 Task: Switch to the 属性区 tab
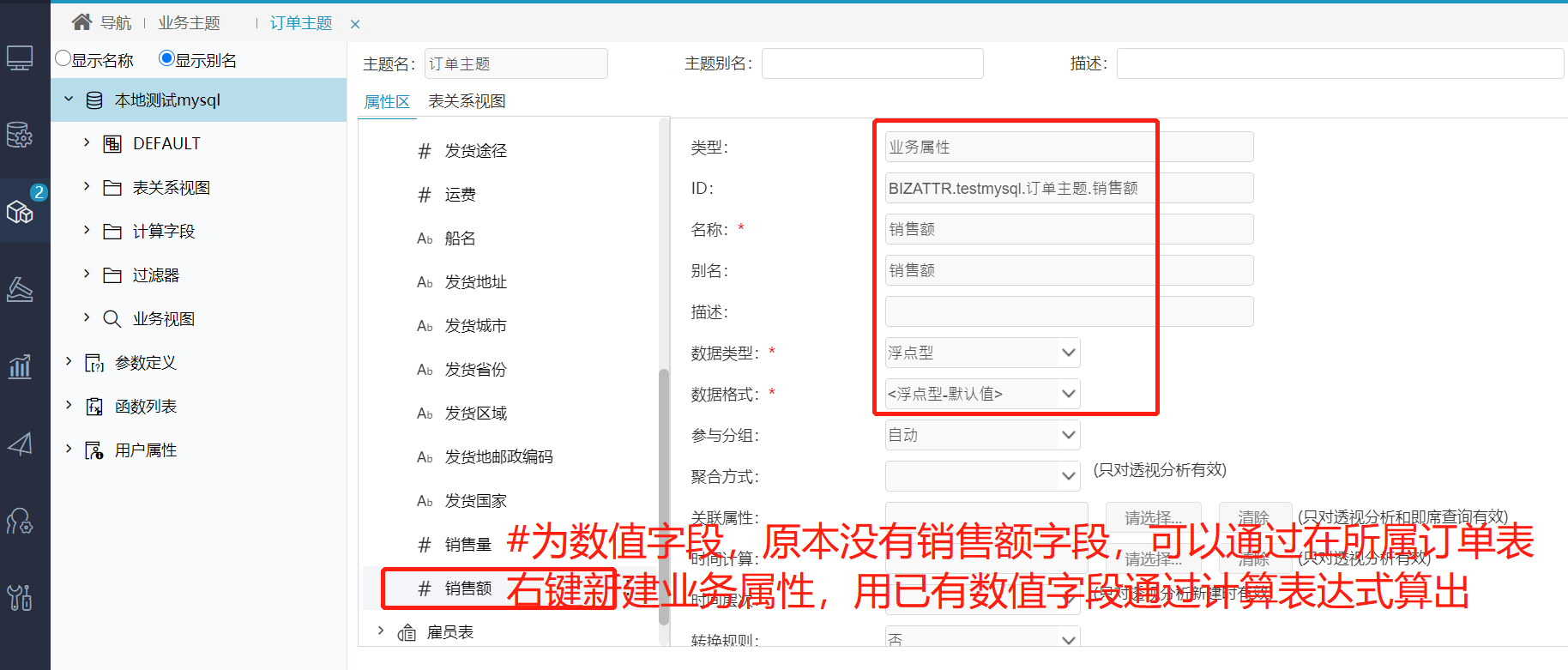click(387, 102)
